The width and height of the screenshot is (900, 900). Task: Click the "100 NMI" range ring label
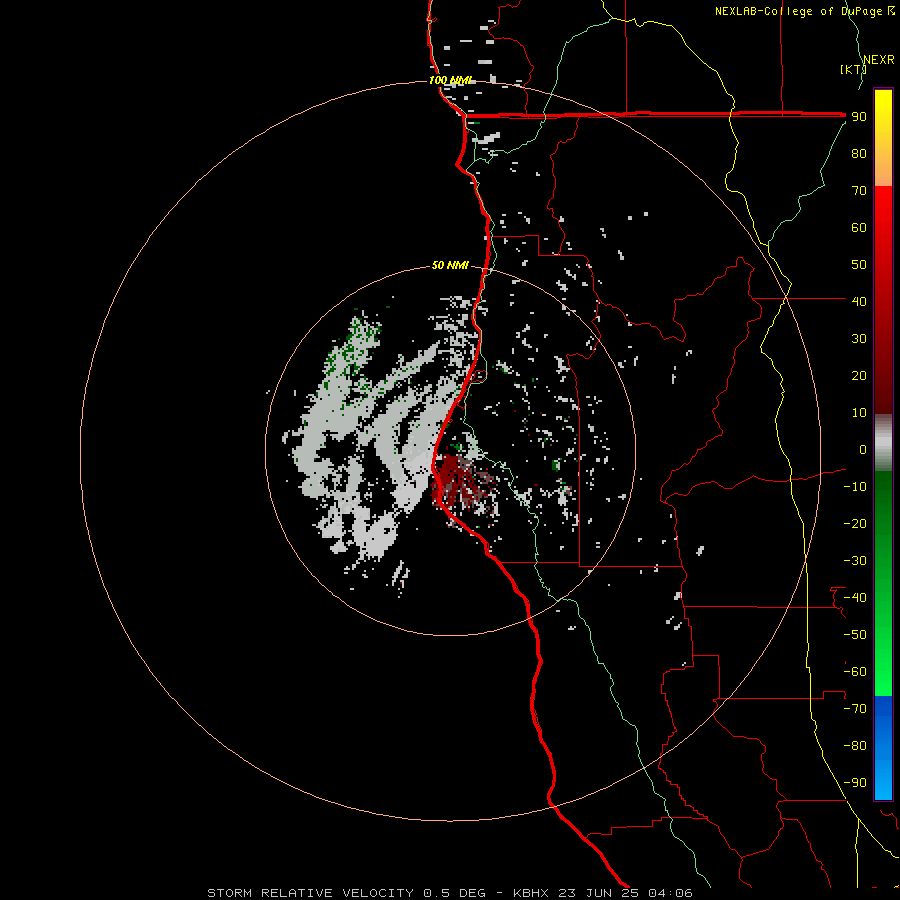click(x=451, y=80)
